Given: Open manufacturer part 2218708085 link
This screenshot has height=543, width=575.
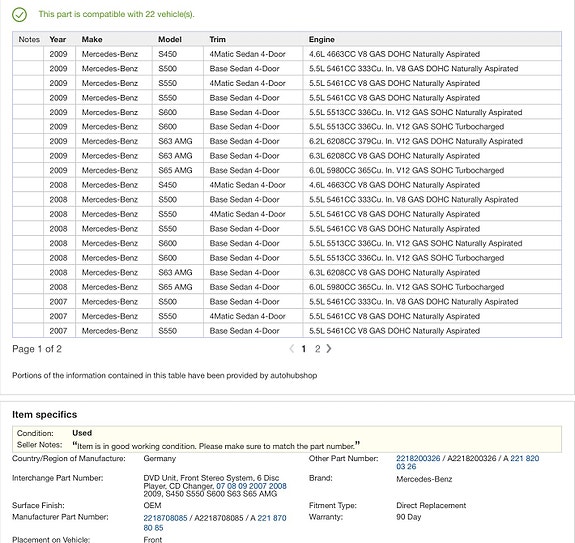Looking at the screenshot, I should tap(165, 518).
